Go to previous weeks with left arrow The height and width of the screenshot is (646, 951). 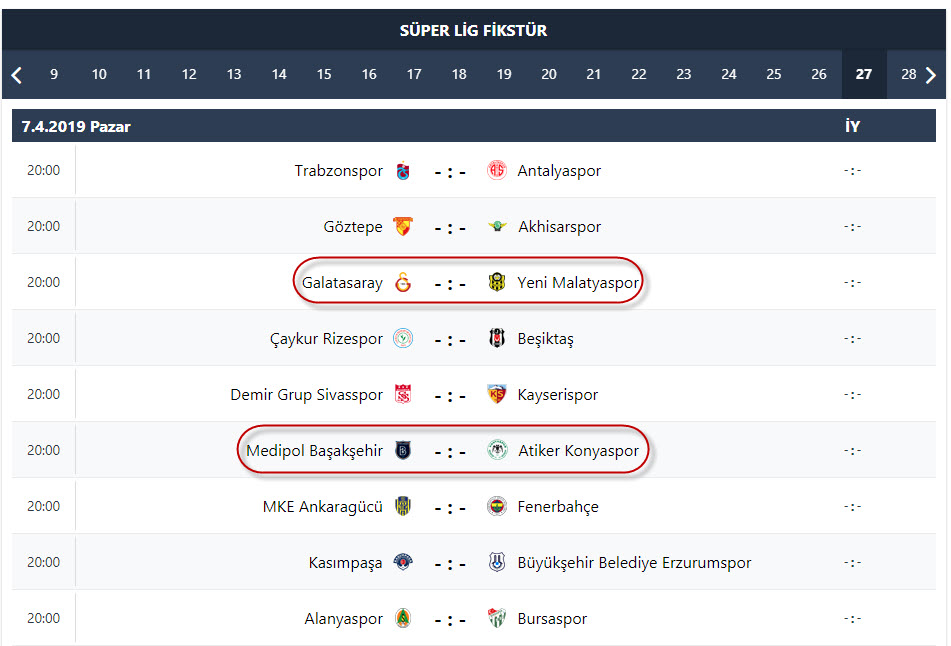click(x=16, y=75)
